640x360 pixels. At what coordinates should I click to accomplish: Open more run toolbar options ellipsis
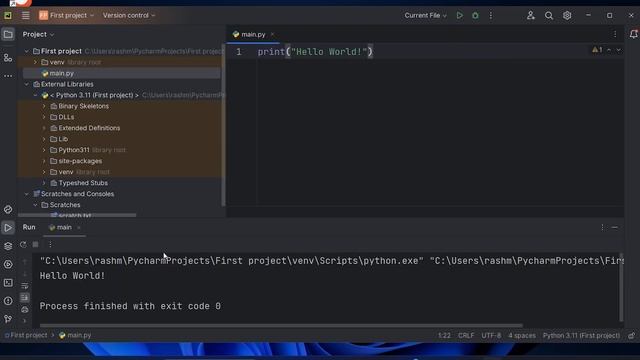point(50,244)
